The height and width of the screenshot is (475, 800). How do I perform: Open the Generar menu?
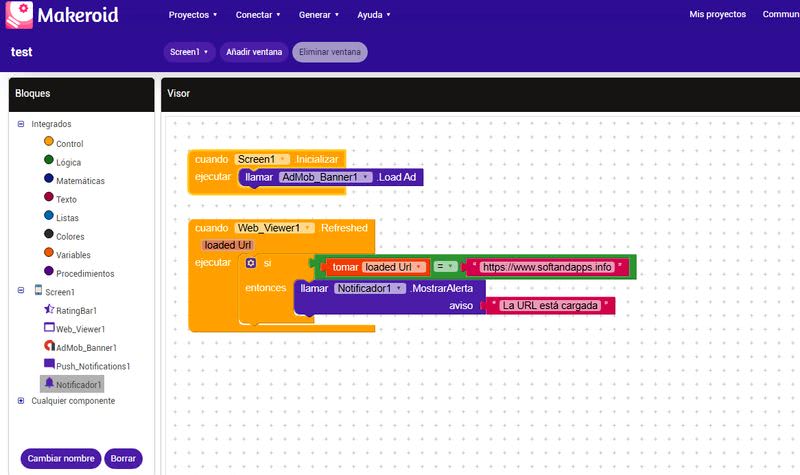coord(319,15)
